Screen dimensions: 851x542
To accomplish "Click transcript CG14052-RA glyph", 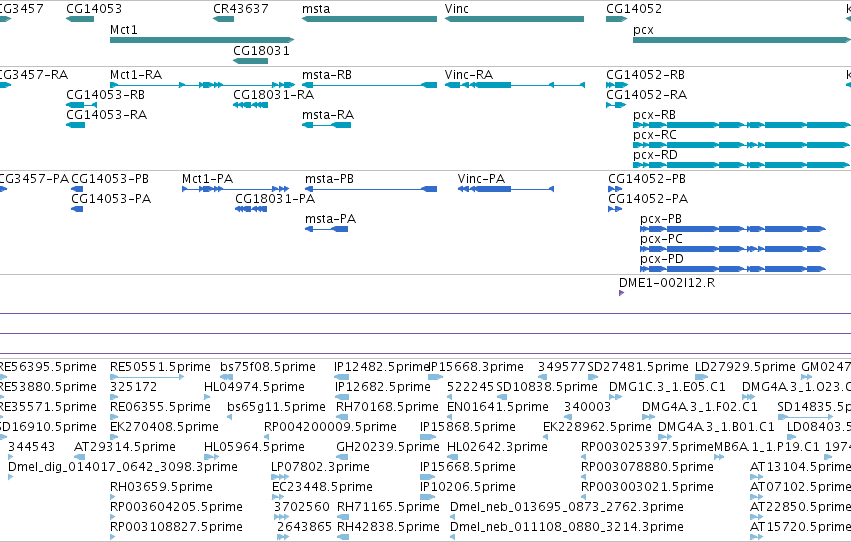I will point(616,105).
